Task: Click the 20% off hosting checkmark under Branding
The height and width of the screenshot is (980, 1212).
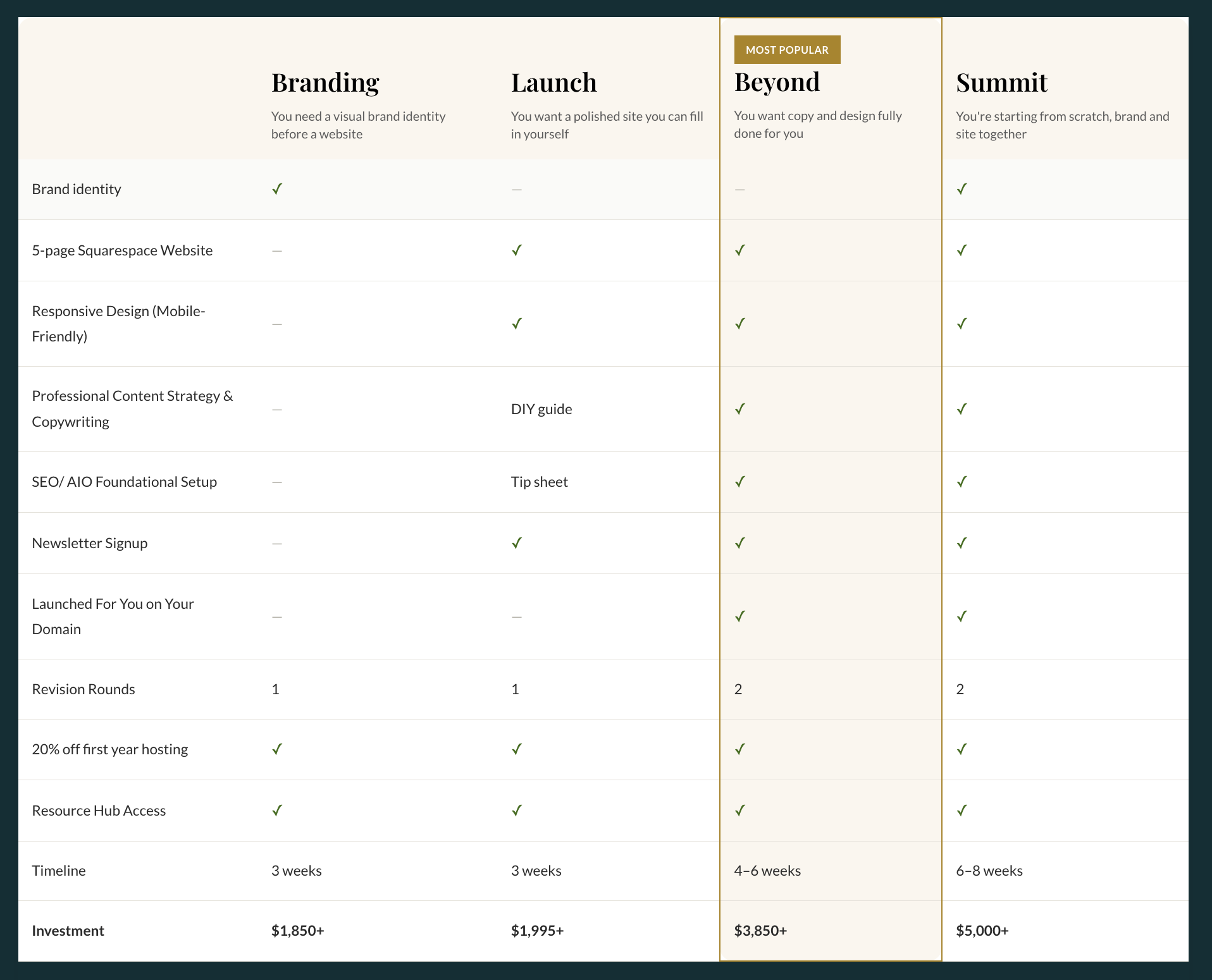Action: pos(277,749)
